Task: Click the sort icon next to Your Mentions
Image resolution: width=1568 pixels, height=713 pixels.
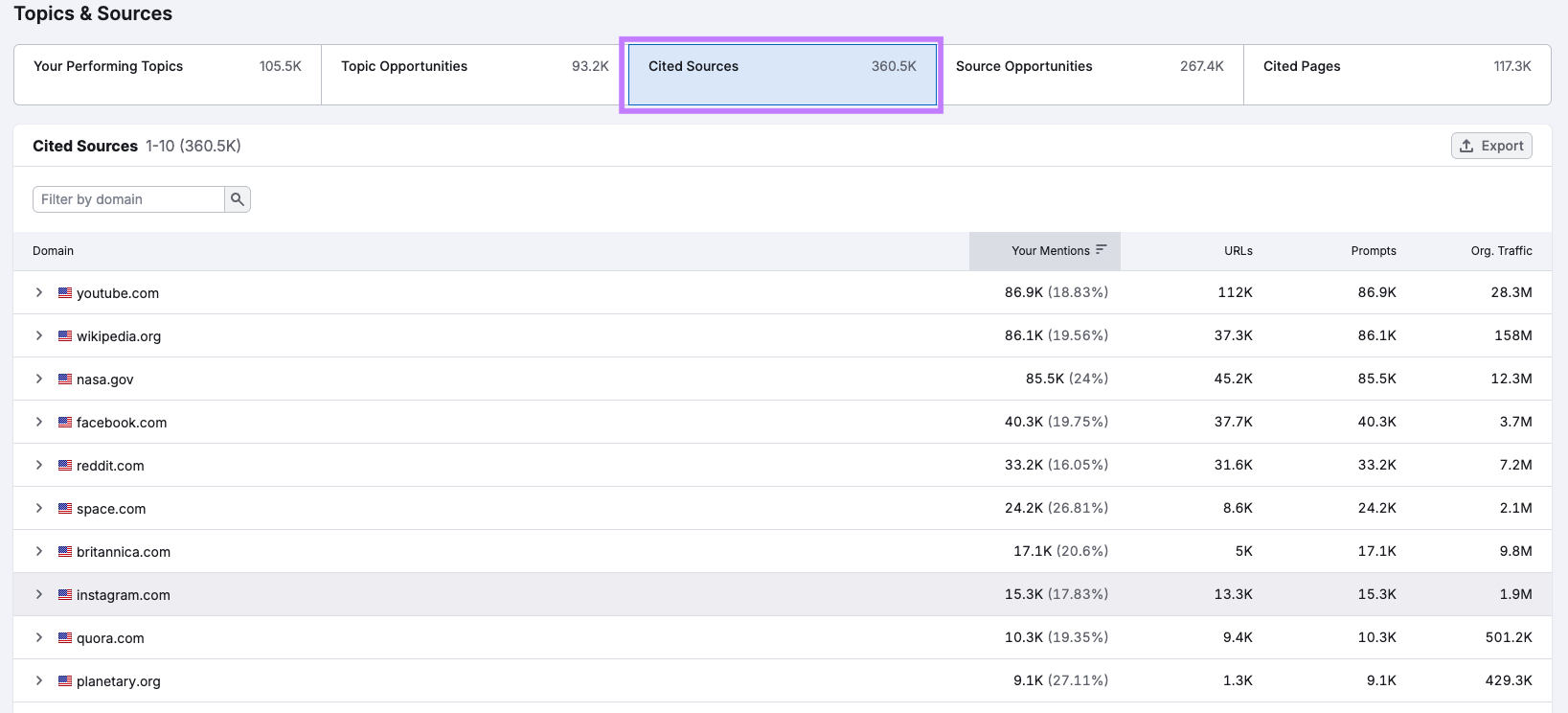Action: click(1102, 249)
